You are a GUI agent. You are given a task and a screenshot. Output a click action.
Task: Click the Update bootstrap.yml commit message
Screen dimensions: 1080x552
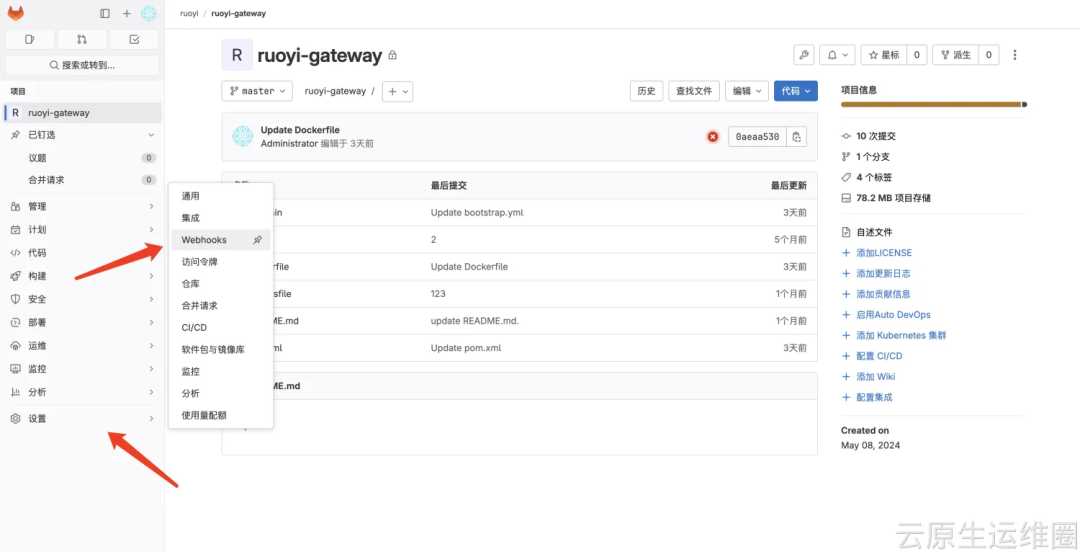[477, 212]
